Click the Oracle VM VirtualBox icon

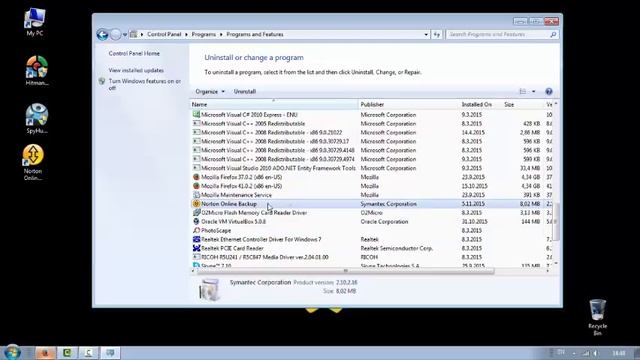point(196,222)
